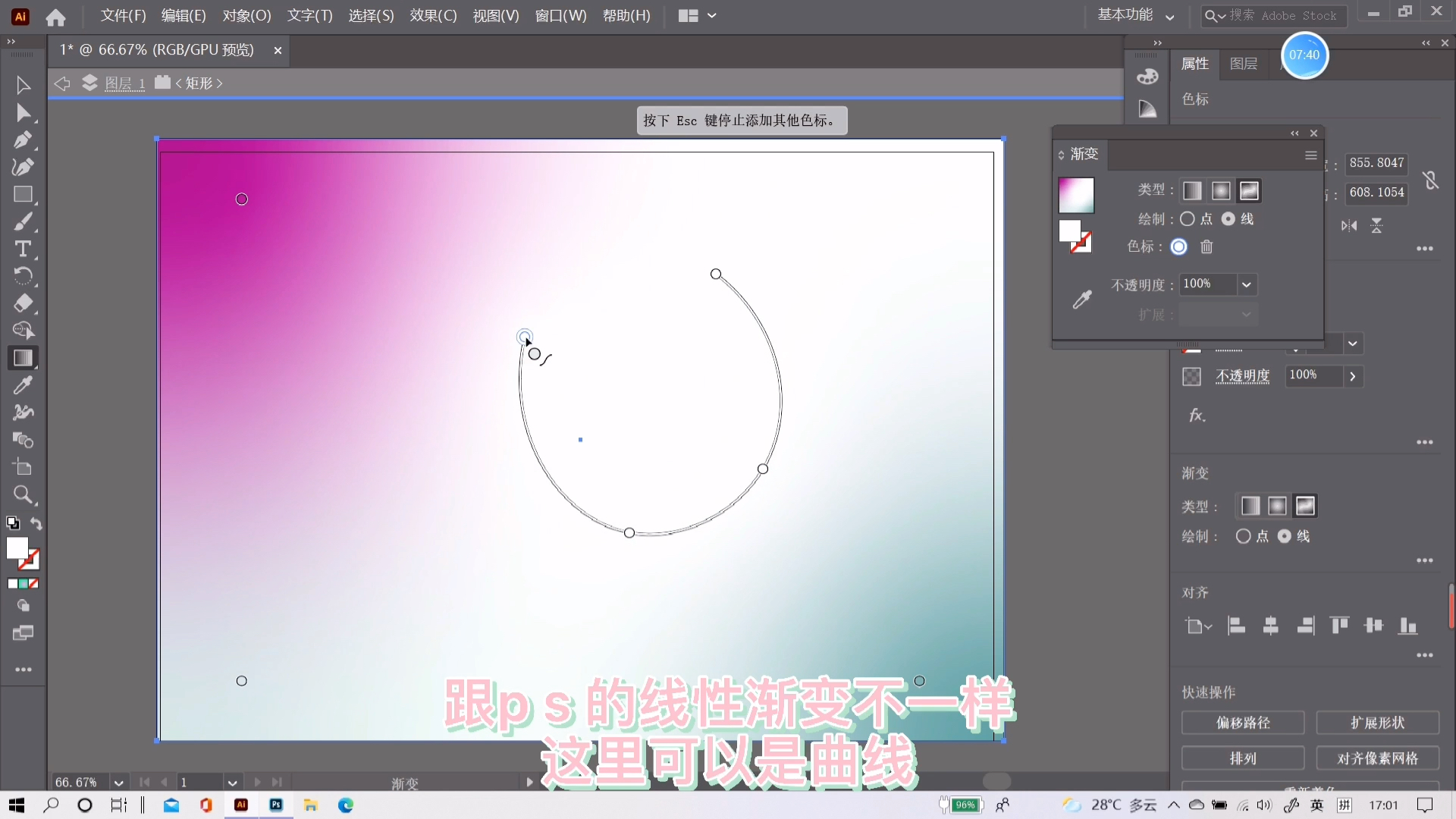The height and width of the screenshot is (819, 1456).
Task: Choose freeform gradient type in the 渐变 panel
Action: (x=1248, y=190)
